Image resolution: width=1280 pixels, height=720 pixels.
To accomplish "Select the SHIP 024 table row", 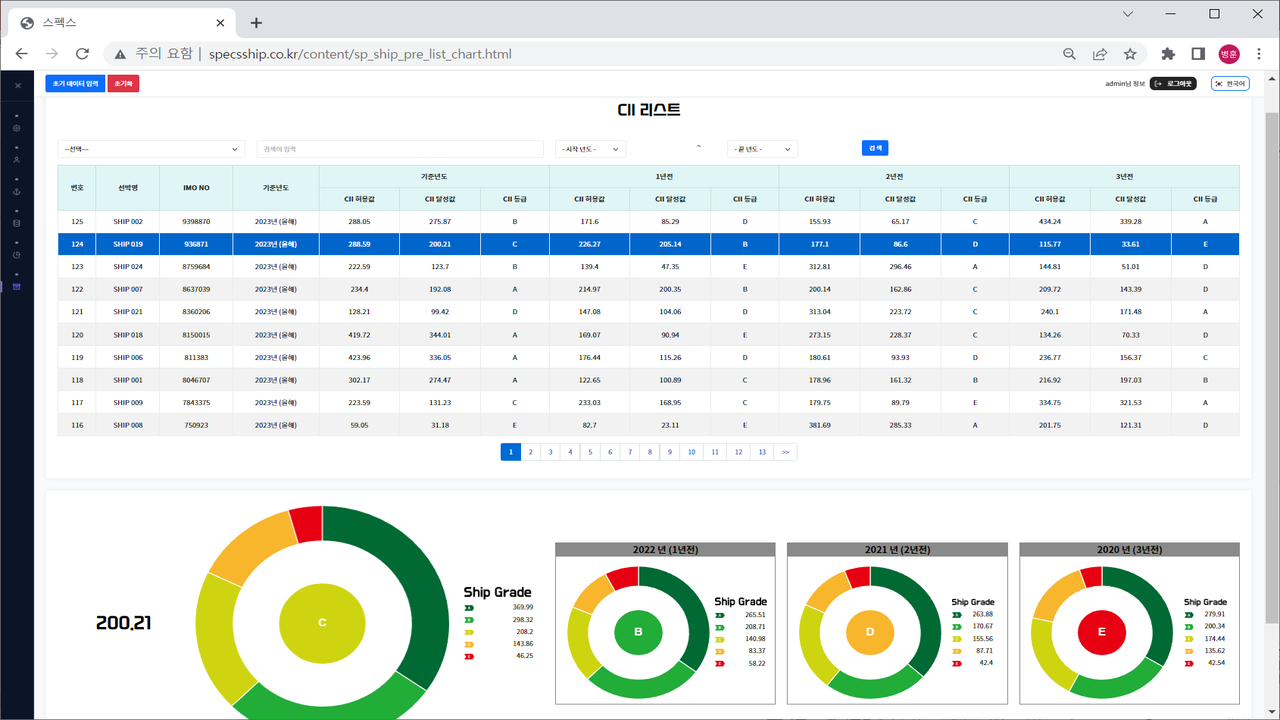I will tap(648, 267).
